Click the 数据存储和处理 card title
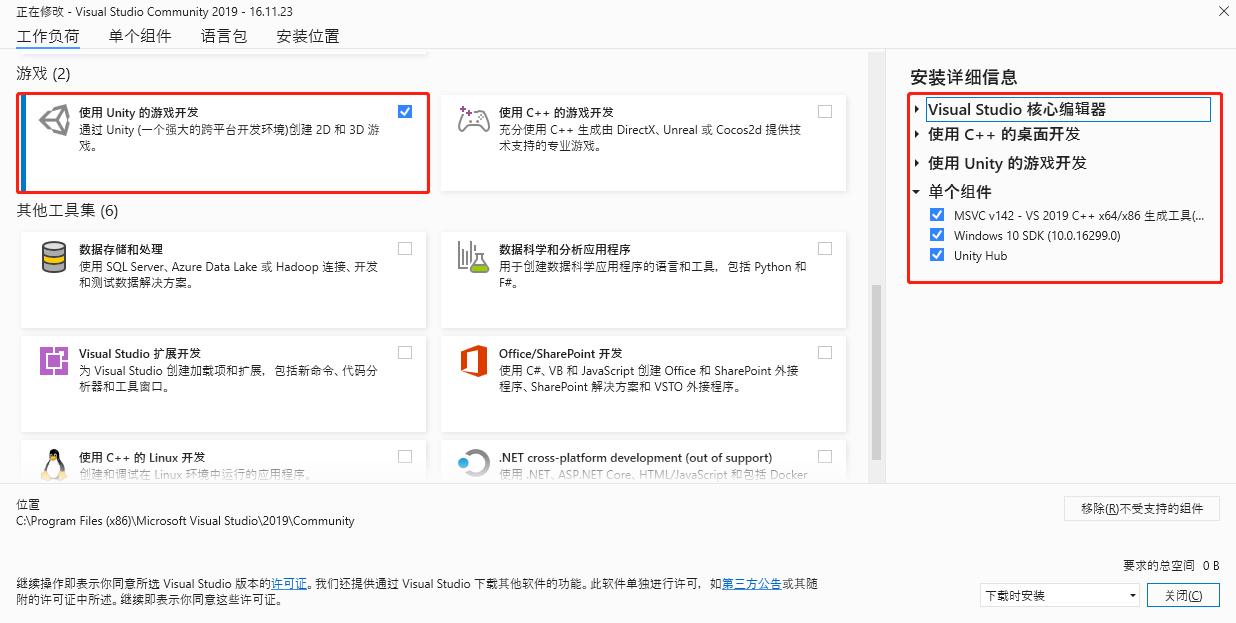This screenshot has width=1236, height=623. pyautogui.click(x=121, y=249)
